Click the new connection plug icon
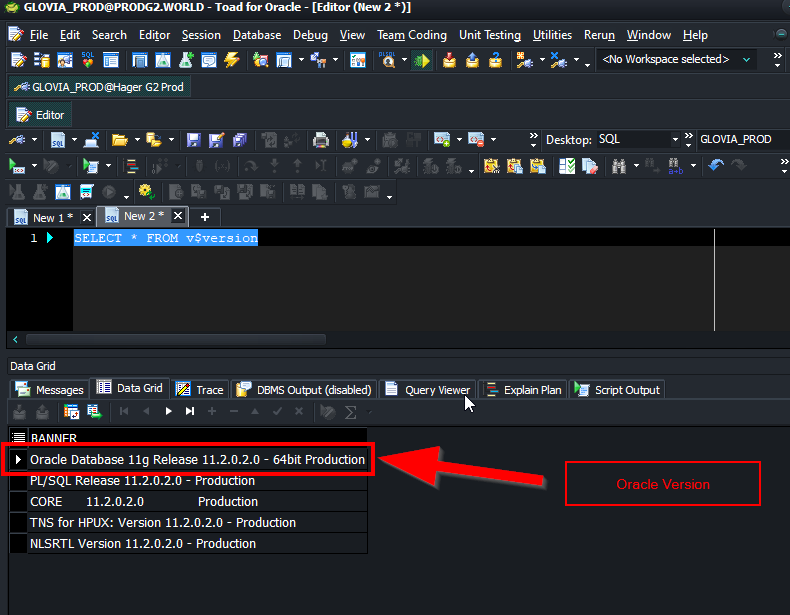Screen dimensions: 790x615 (x=524, y=60)
